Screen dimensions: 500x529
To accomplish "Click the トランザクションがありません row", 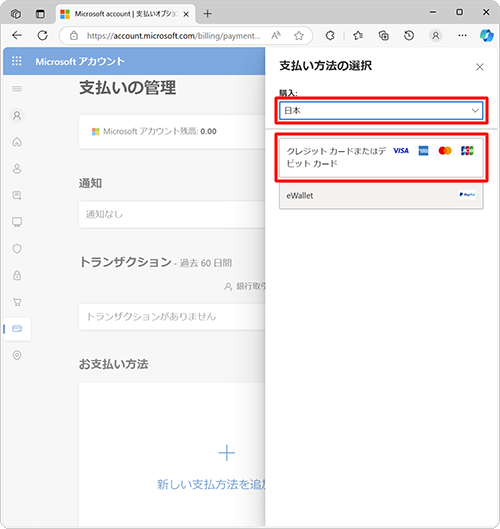I will (172, 316).
